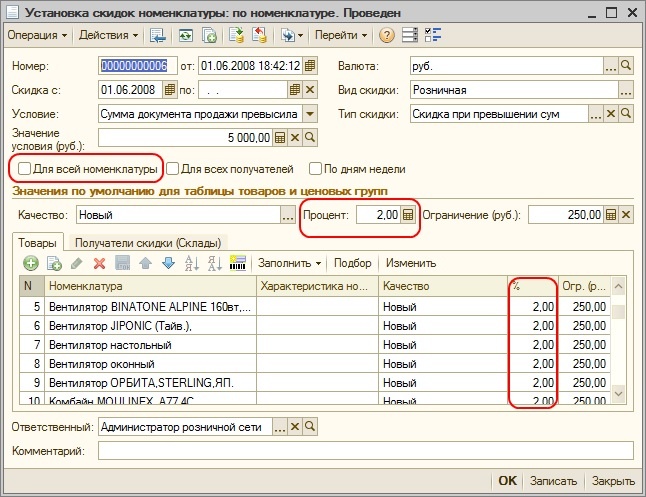Open calculator for 'Значение условия' field
646x497 pixels.
point(280,138)
